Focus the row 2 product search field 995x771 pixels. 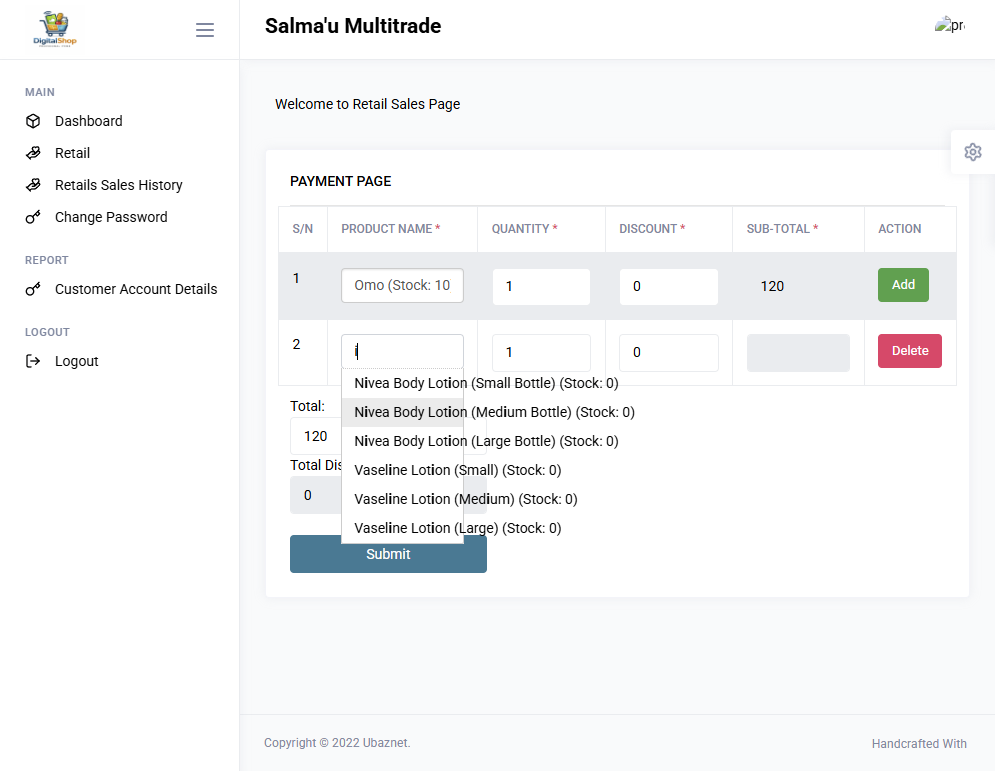[x=402, y=352]
